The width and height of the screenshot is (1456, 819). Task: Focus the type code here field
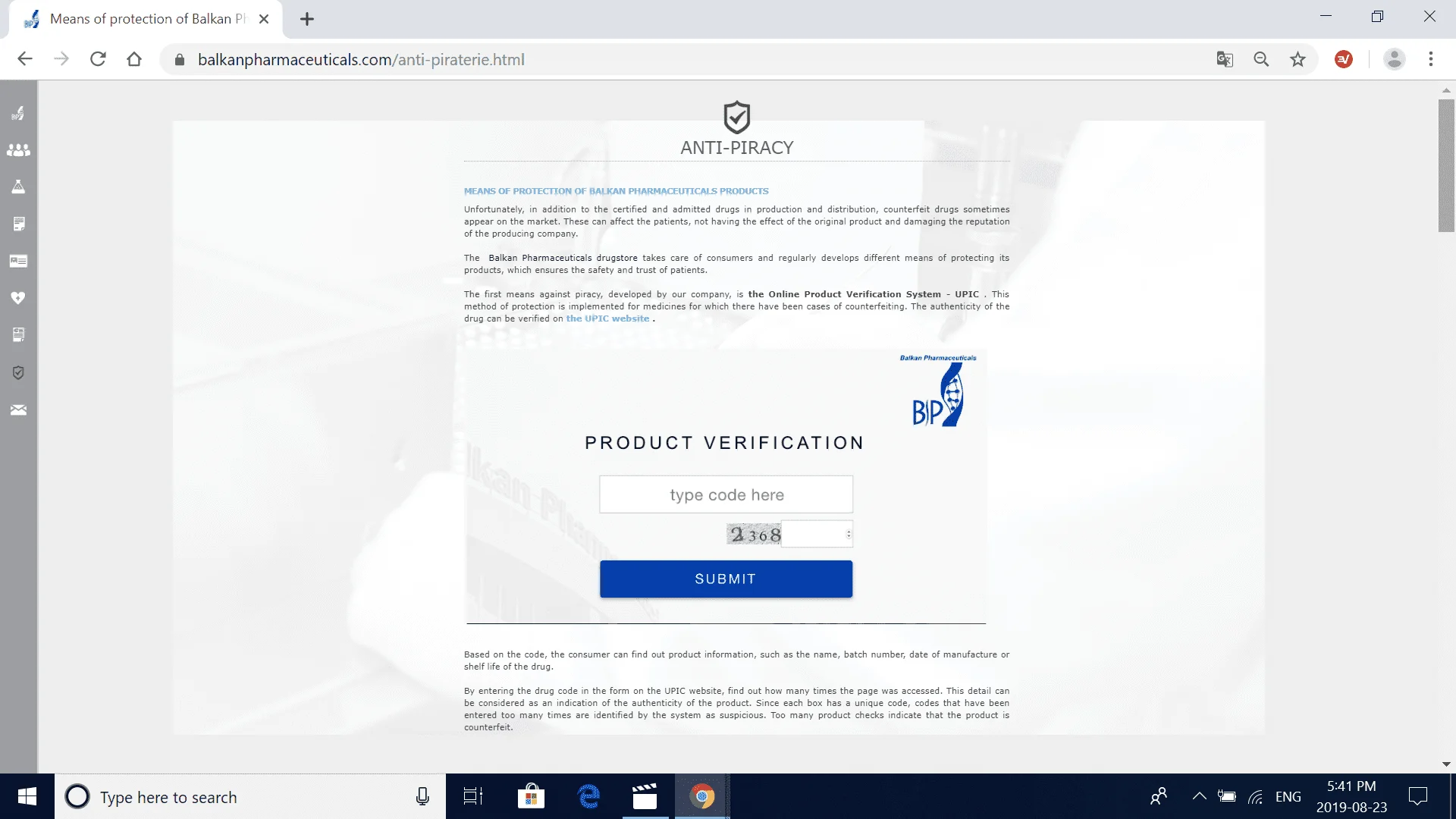click(726, 494)
